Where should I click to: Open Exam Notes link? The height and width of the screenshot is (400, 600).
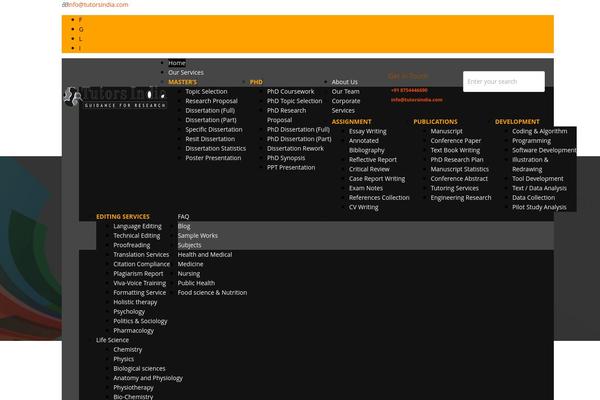366,188
